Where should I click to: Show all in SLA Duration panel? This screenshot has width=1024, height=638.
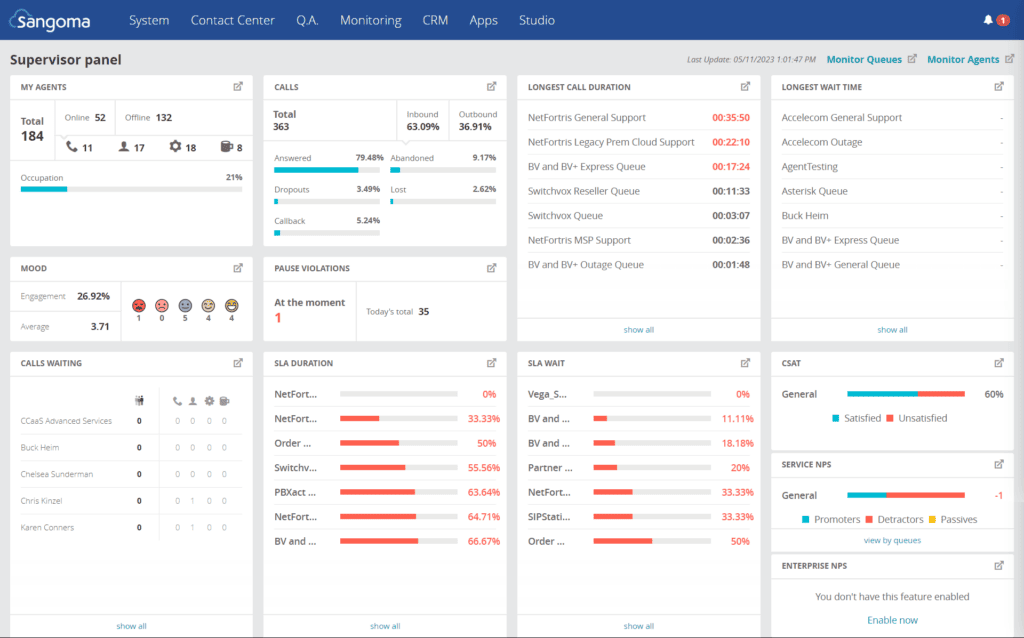[385, 626]
